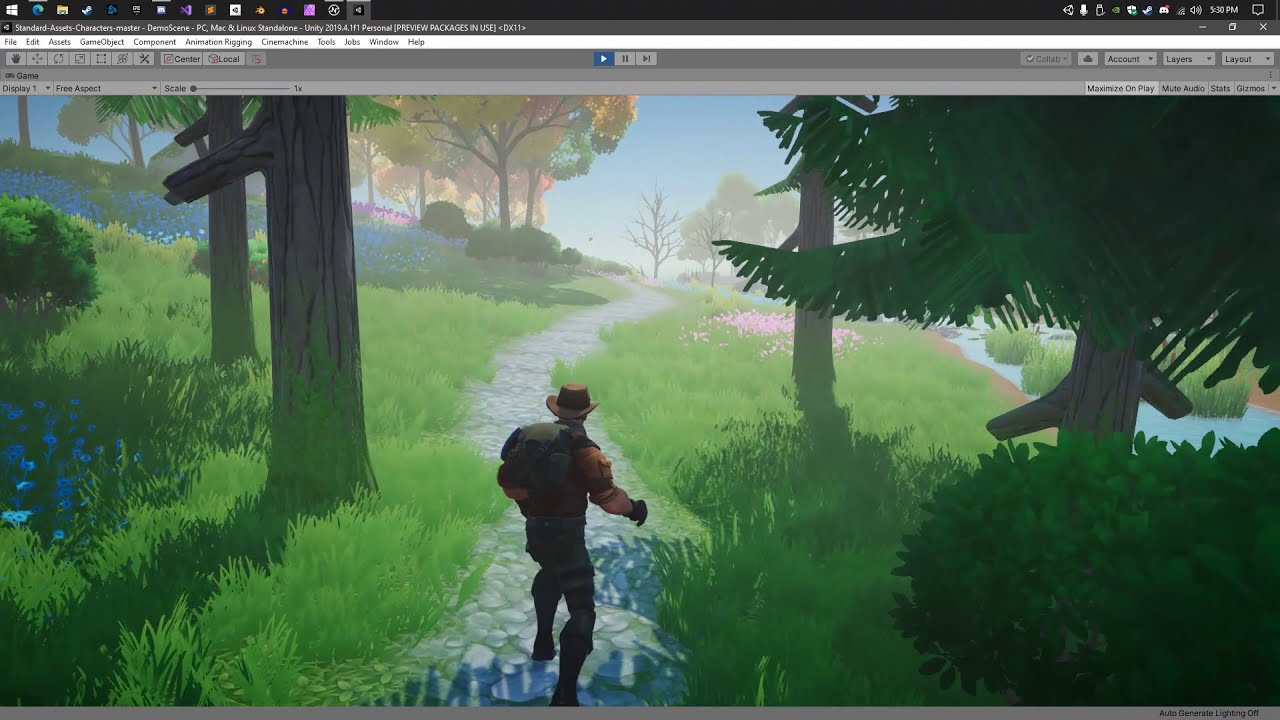Select the Rect tool
Viewport: 1280px width, 720px height.
point(101,59)
